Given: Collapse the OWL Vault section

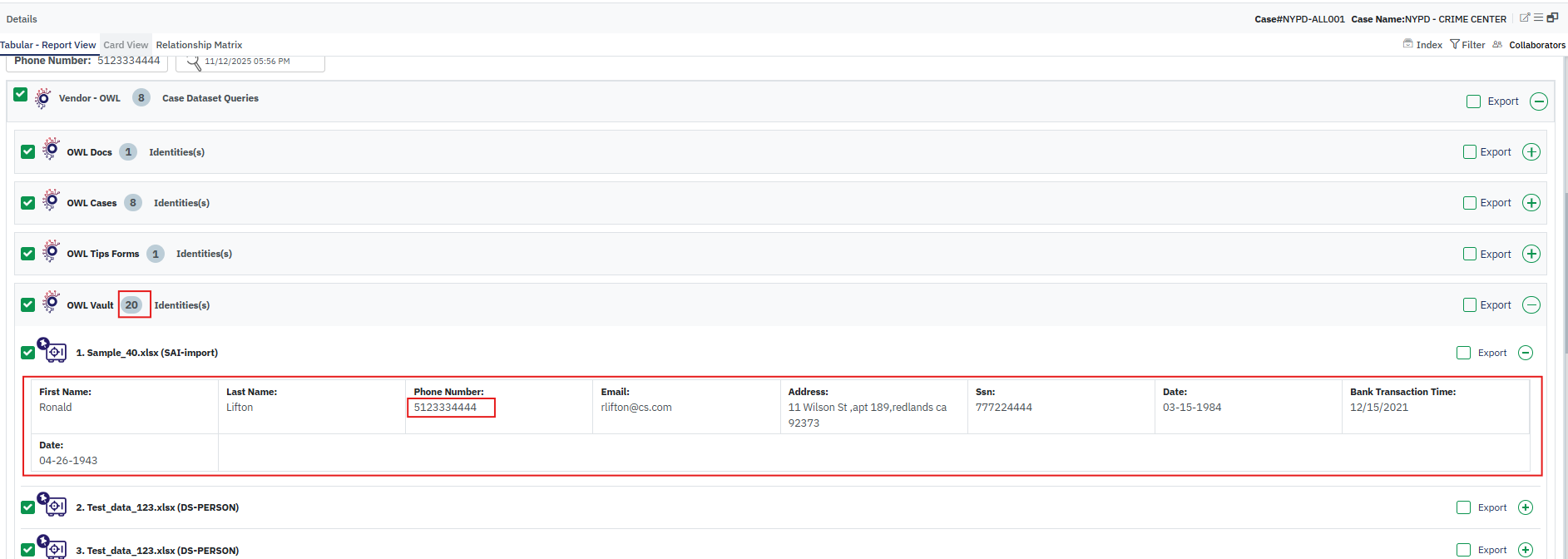Looking at the screenshot, I should [1531, 305].
